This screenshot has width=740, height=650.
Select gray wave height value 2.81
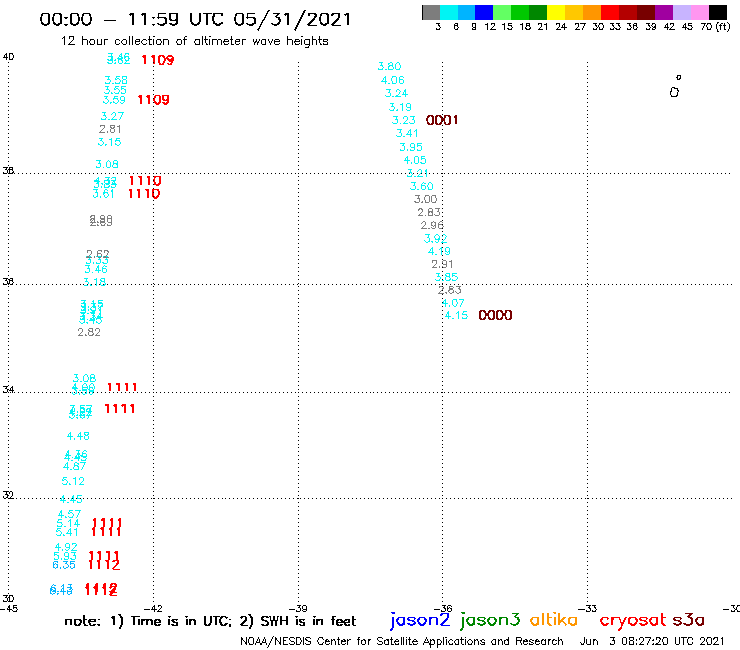(x=110, y=129)
